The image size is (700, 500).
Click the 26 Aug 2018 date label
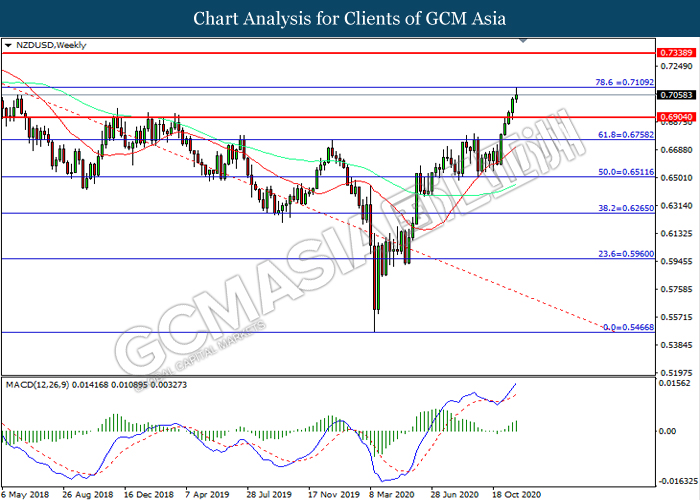88,495
